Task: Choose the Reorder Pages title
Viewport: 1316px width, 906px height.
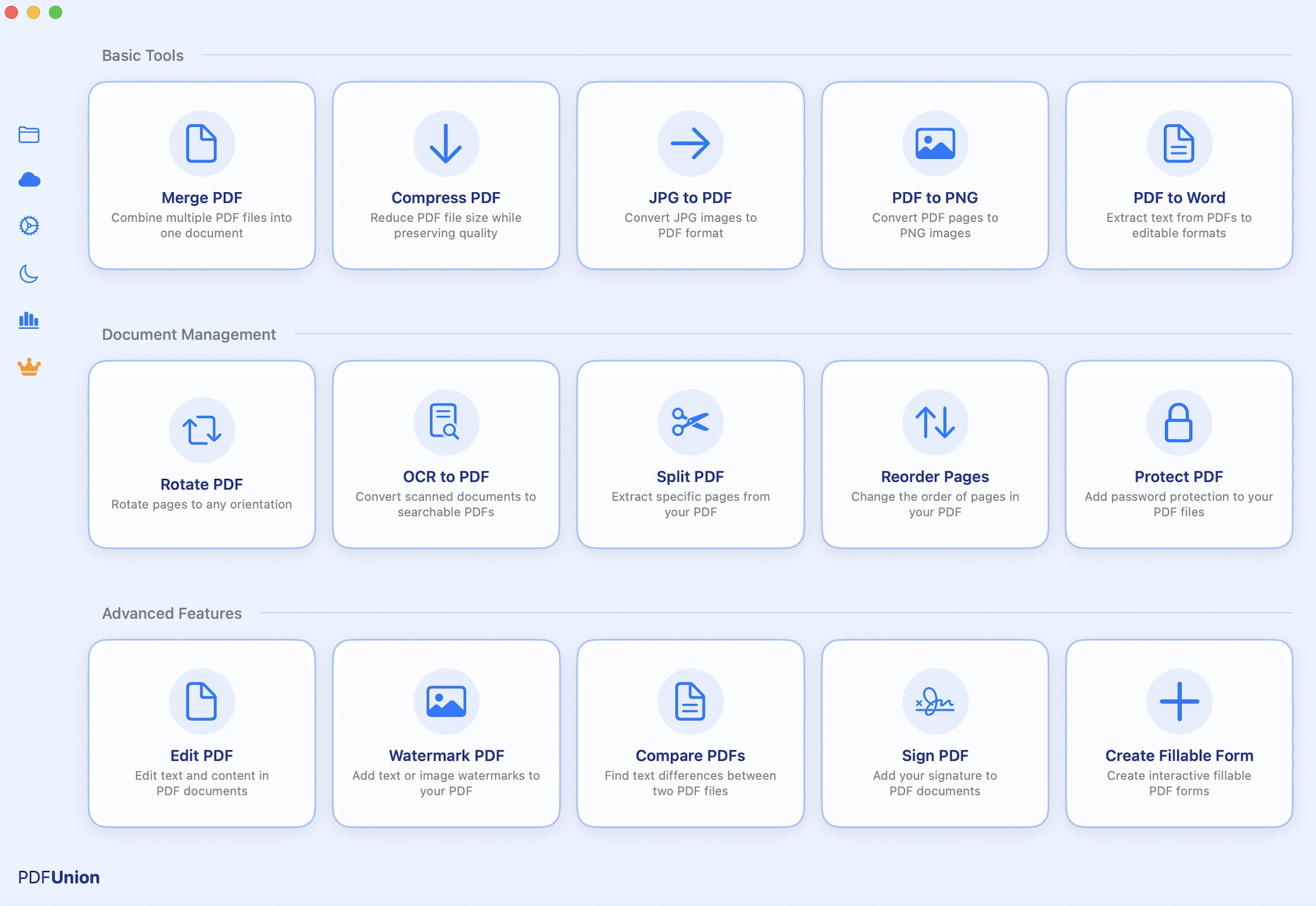Action: click(x=935, y=476)
